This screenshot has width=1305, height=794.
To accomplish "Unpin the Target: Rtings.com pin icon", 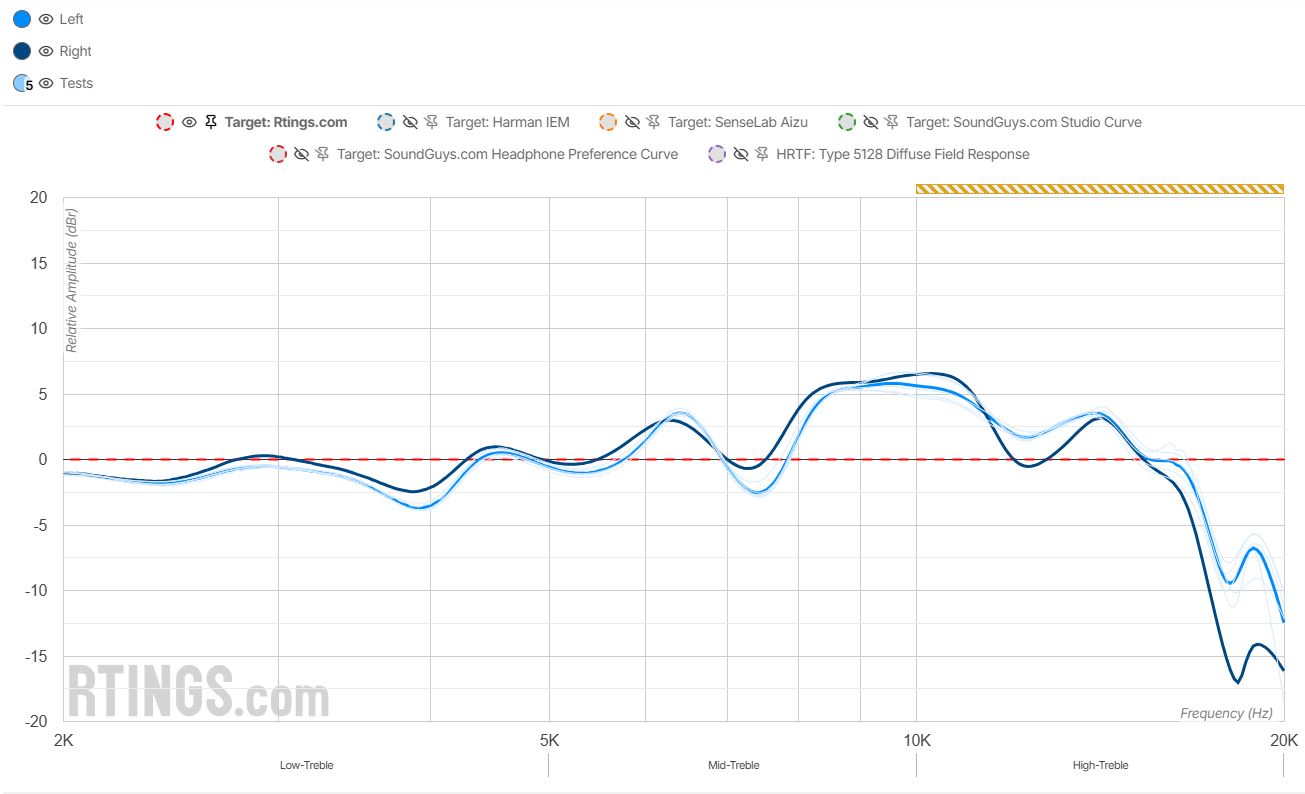I will [x=210, y=122].
